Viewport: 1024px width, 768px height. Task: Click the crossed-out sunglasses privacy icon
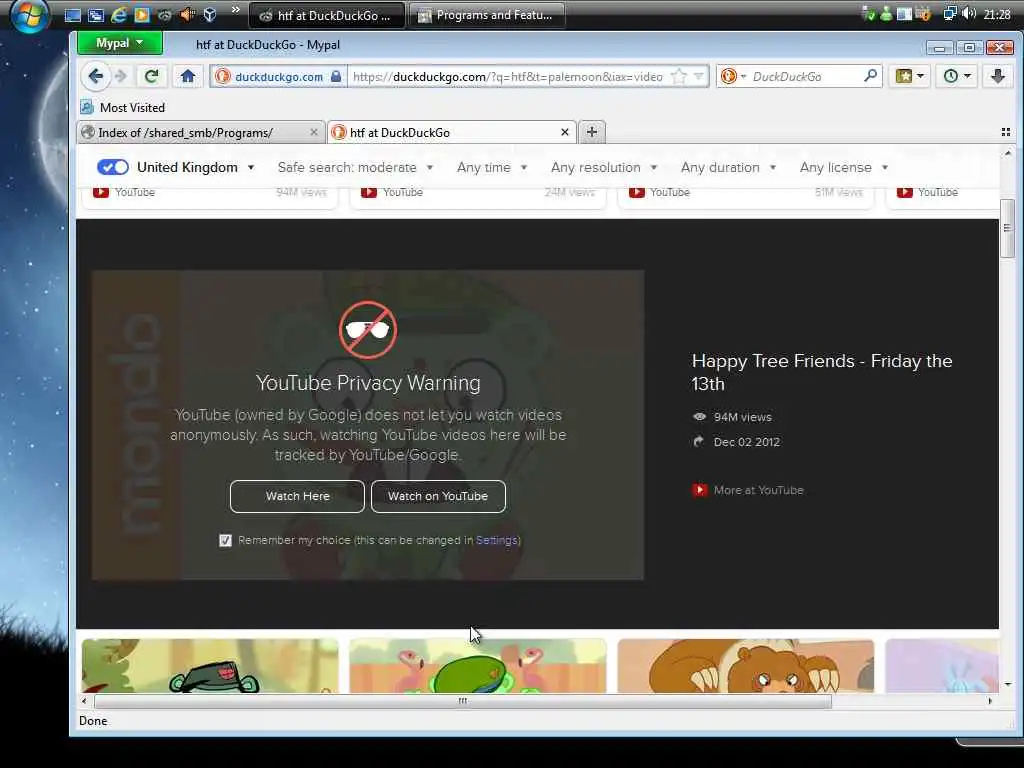[x=368, y=330]
